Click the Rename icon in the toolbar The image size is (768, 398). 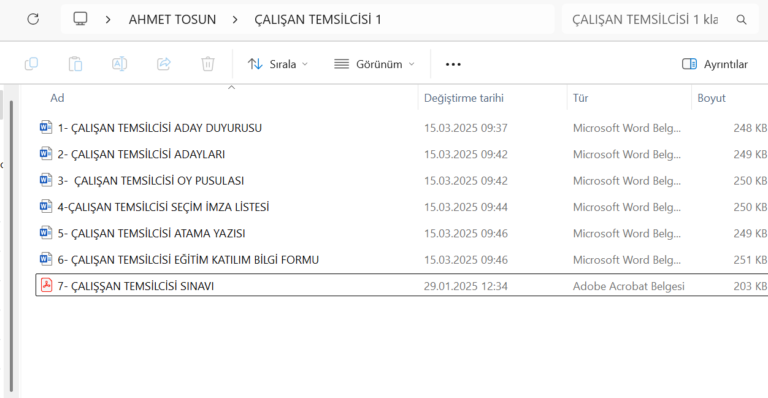tap(120, 64)
